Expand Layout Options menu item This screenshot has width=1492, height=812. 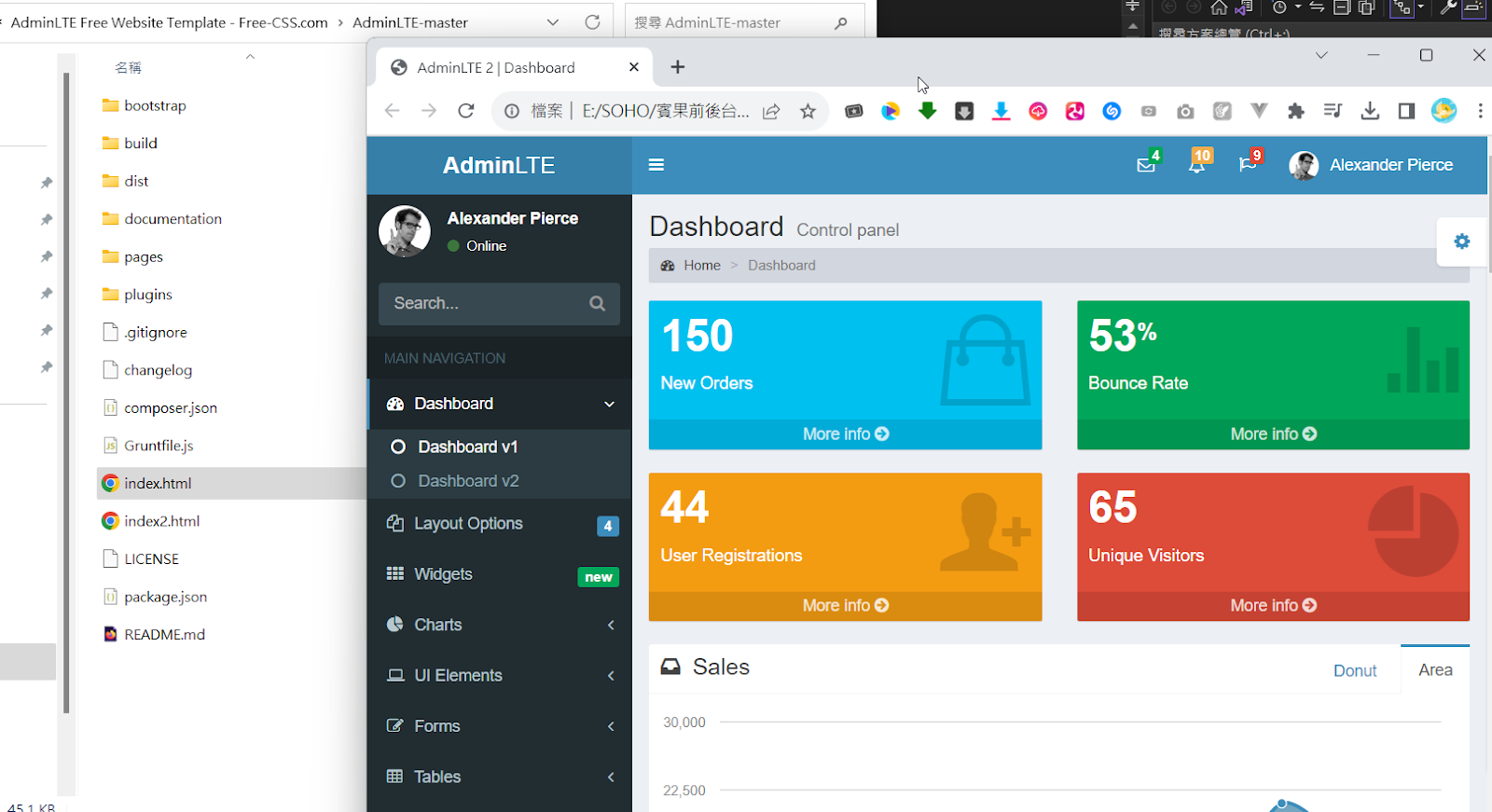point(499,524)
